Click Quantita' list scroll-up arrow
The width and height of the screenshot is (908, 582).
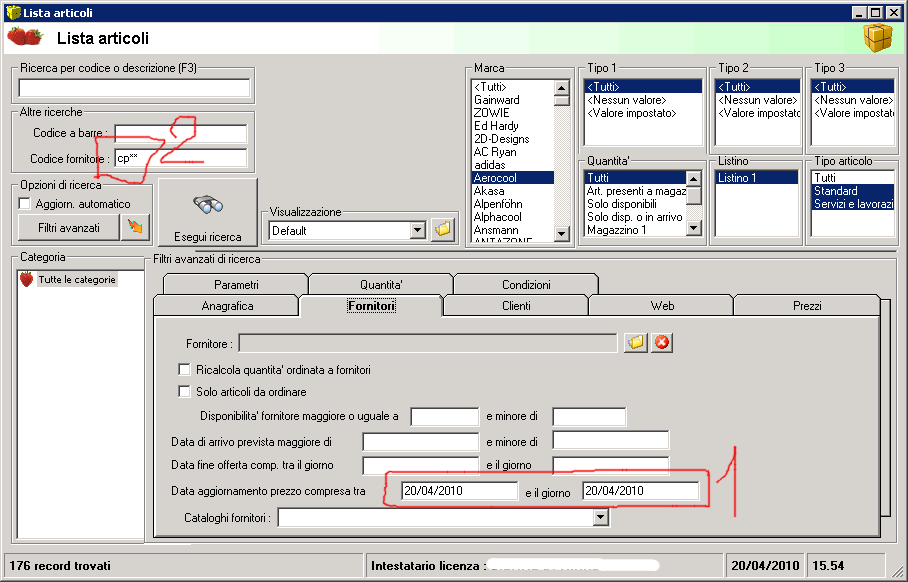pyautogui.click(x=693, y=178)
